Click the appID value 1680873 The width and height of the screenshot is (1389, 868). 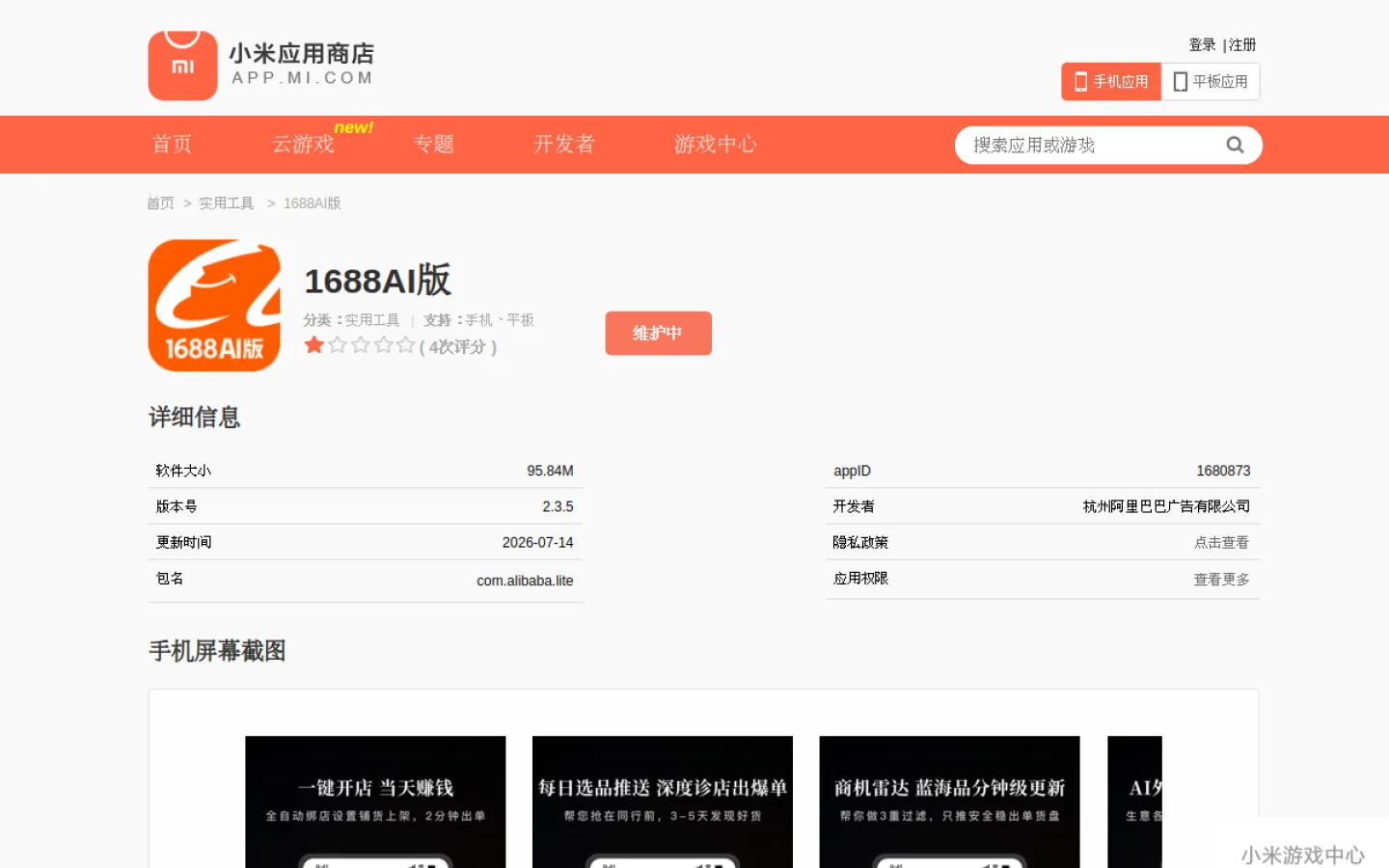click(x=1223, y=471)
